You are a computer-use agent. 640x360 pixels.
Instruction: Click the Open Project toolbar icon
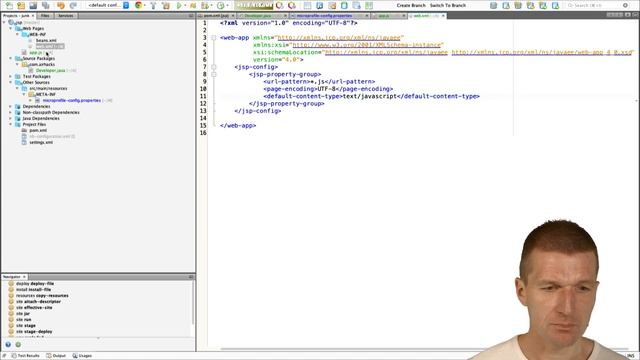pos(33,5)
